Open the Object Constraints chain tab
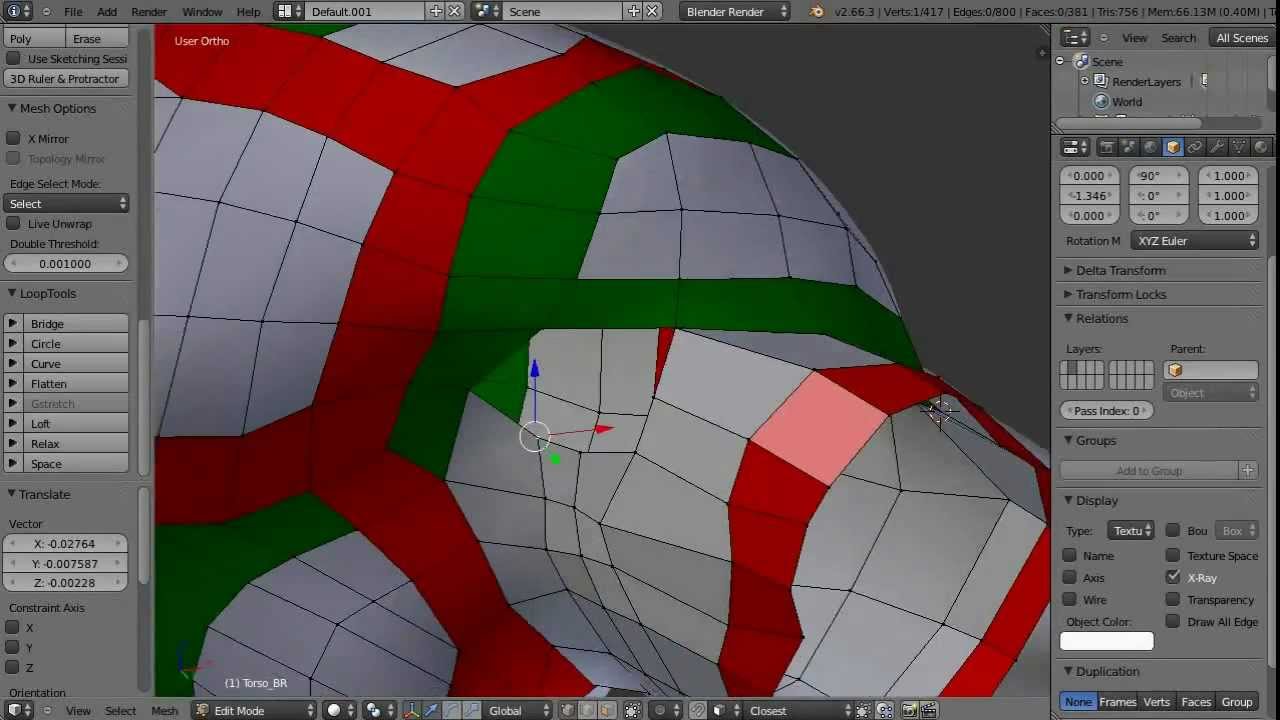 pyautogui.click(x=1195, y=147)
